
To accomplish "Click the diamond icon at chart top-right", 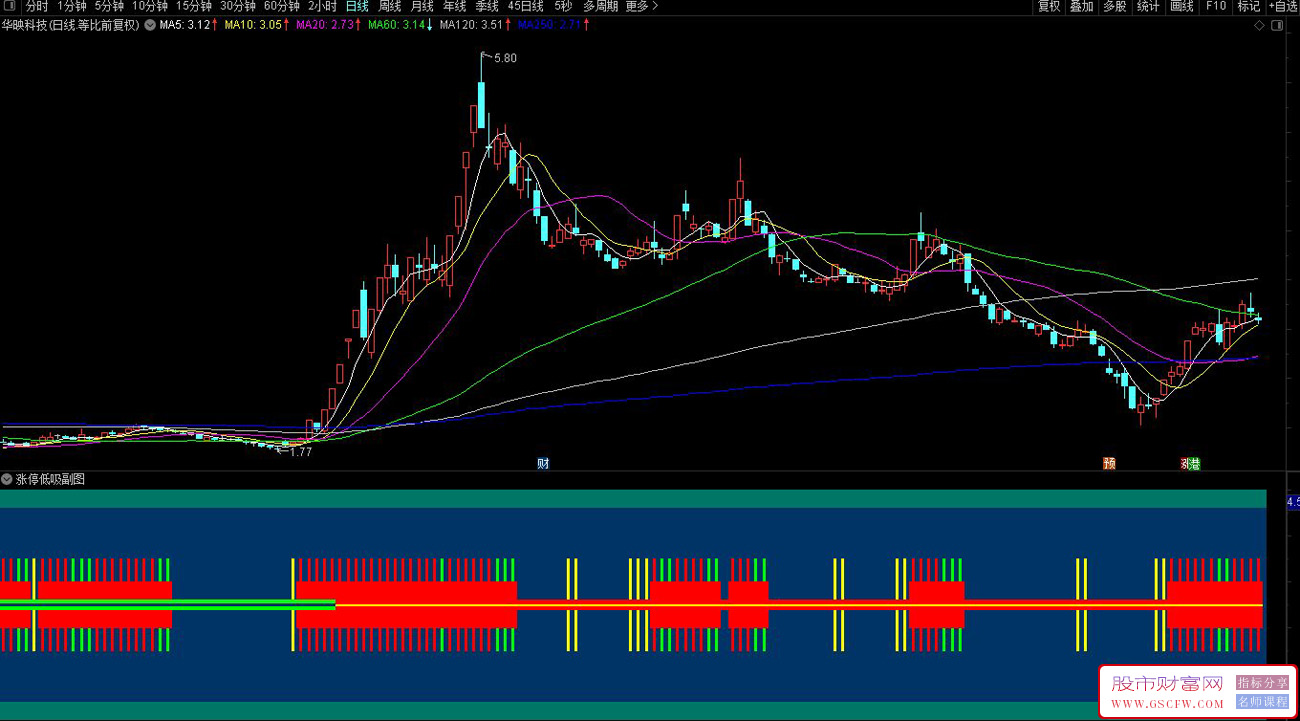I will coord(1259,26).
